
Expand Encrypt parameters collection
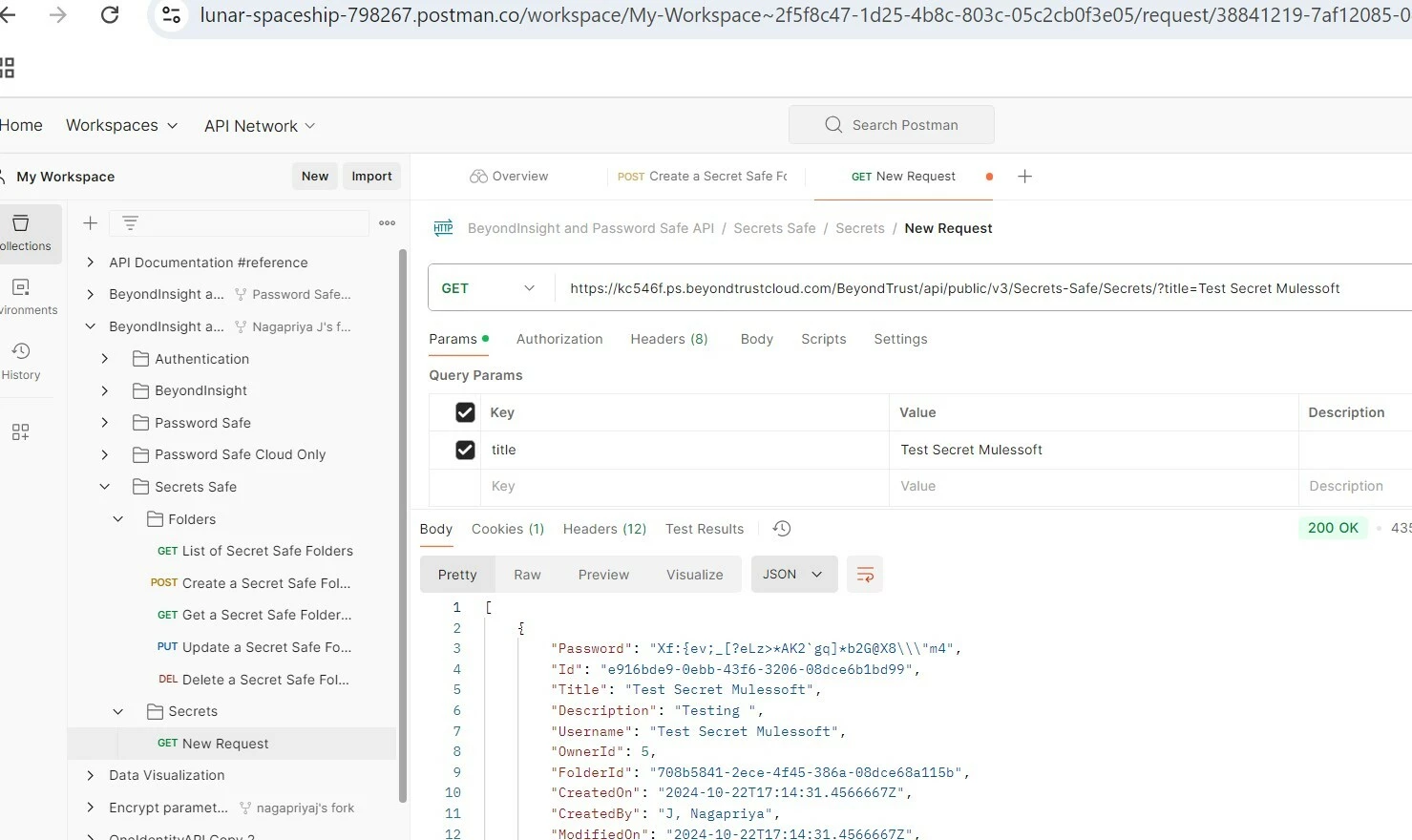[x=90, y=808]
